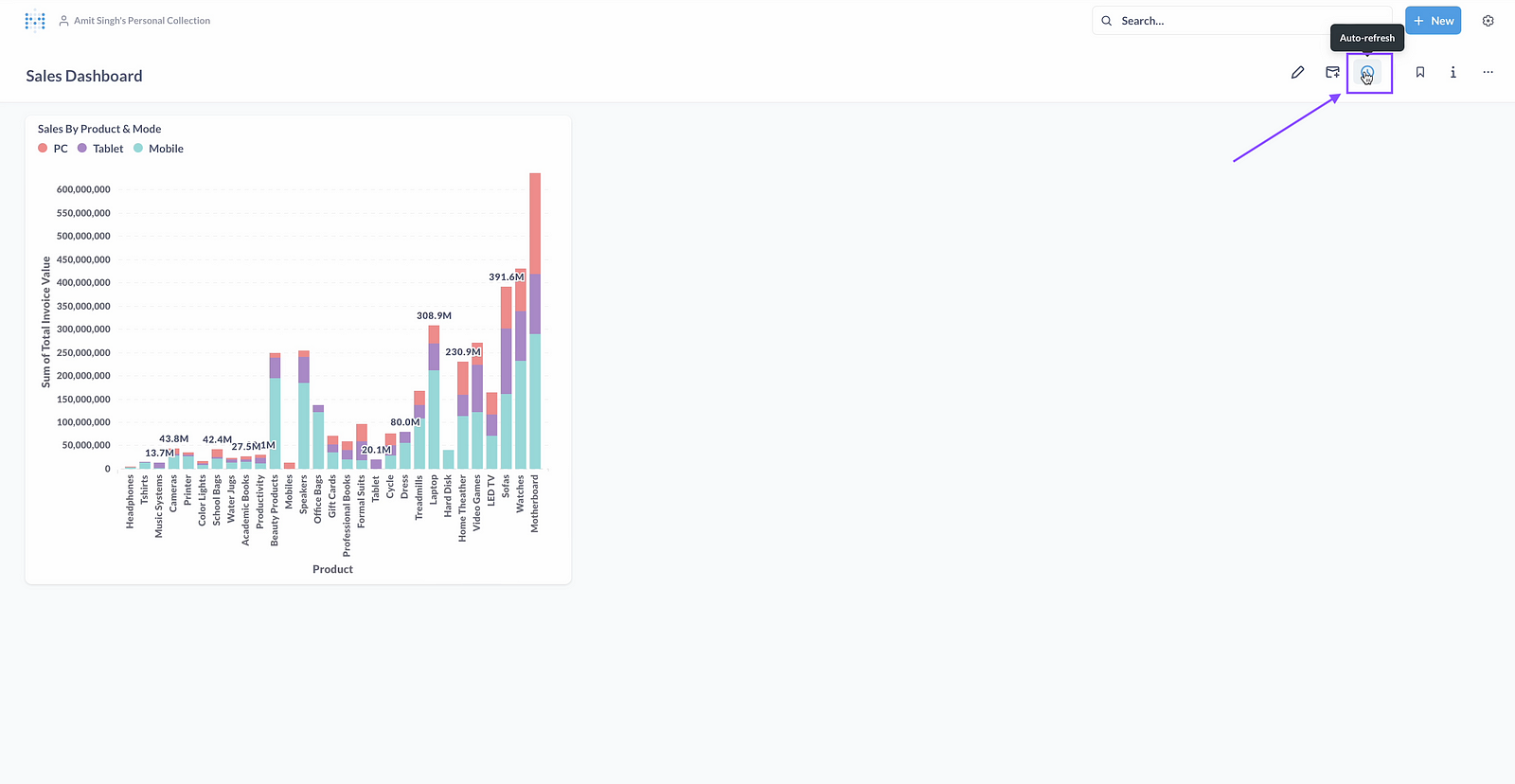The height and width of the screenshot is (784, 1515).
Task: Click inside the Search field
Action: (x=1240, y=21)
